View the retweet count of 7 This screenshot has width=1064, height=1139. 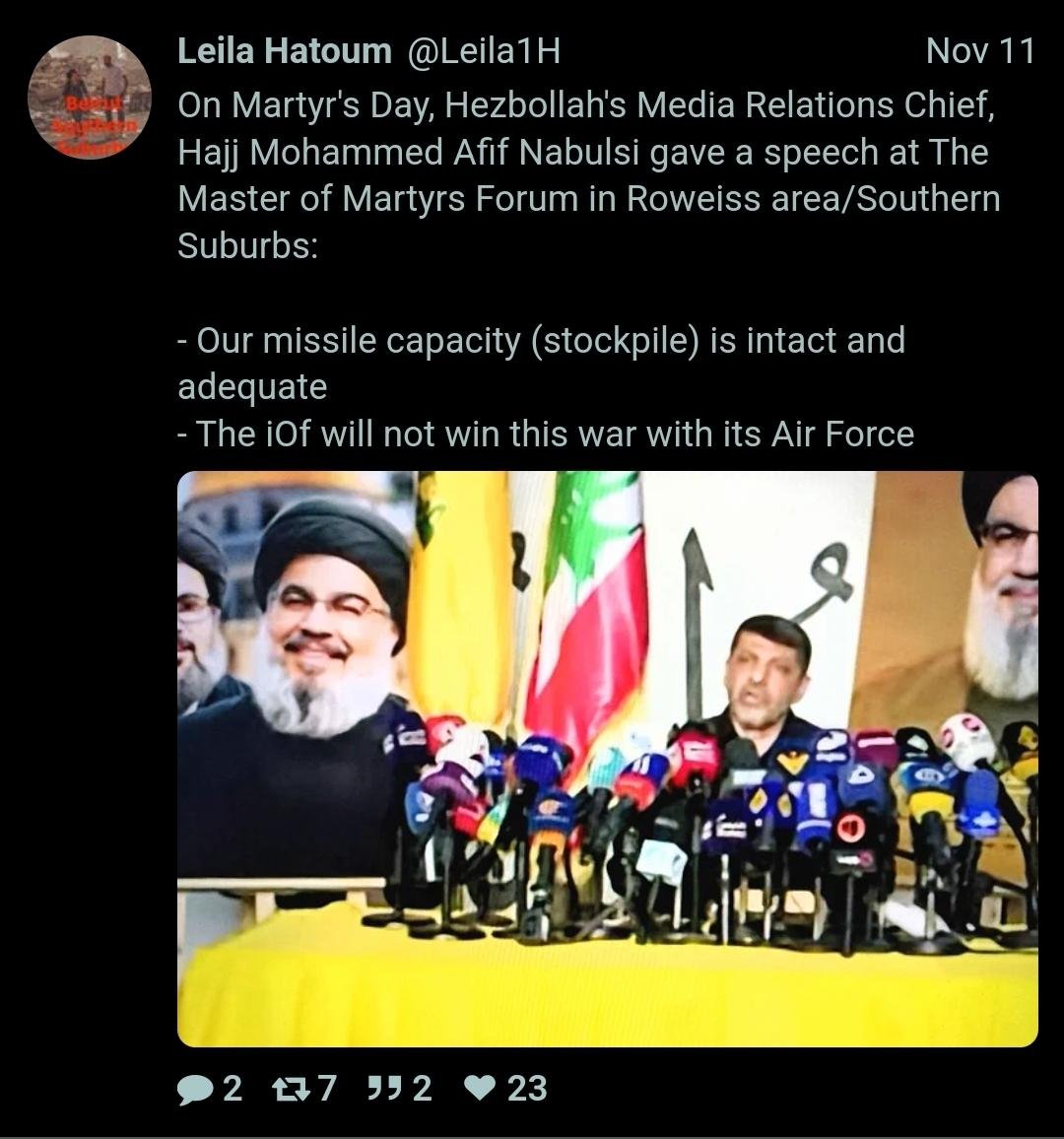pos(327,1088)
